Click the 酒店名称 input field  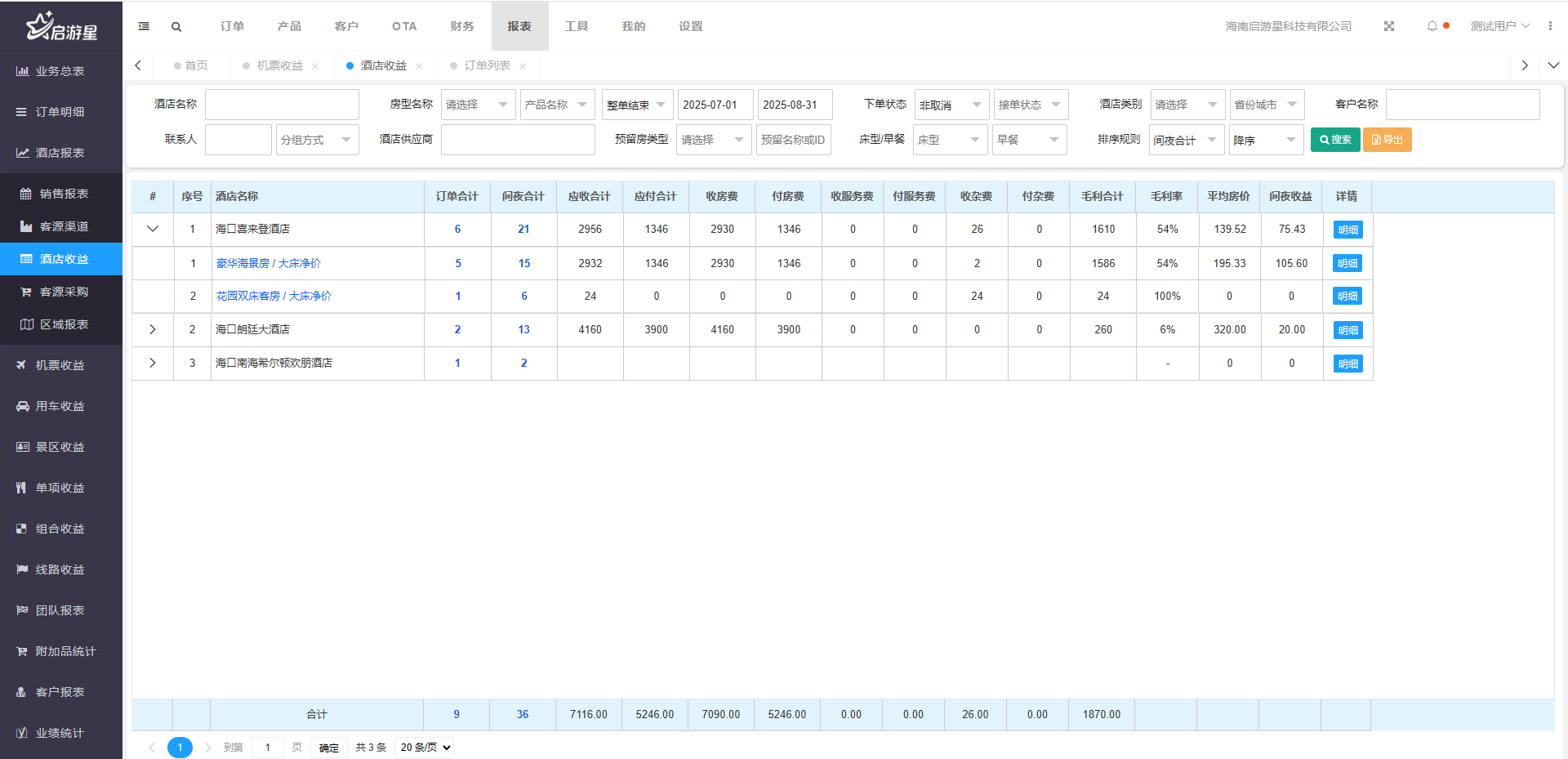click(282, 105)
